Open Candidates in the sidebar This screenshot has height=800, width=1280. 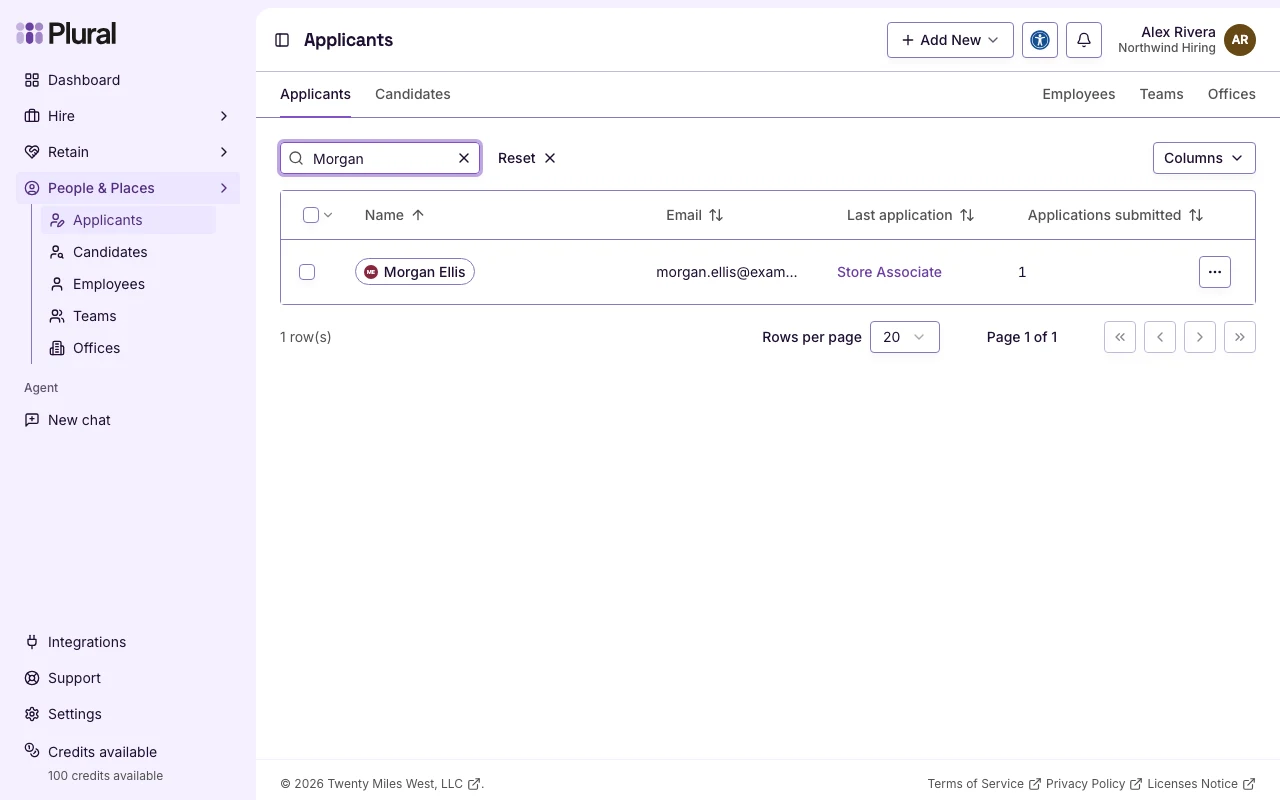point(128,252)
